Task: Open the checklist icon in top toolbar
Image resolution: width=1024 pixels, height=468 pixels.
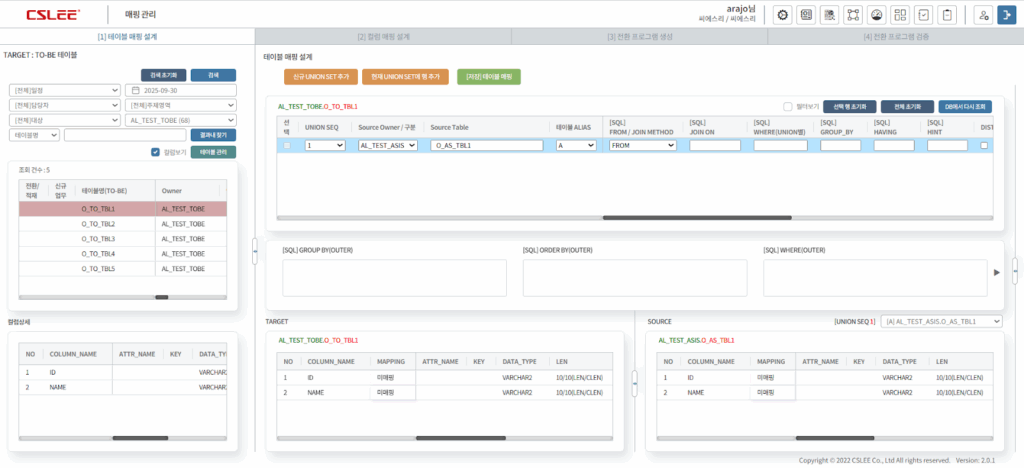Action: (x=923, y=15)
